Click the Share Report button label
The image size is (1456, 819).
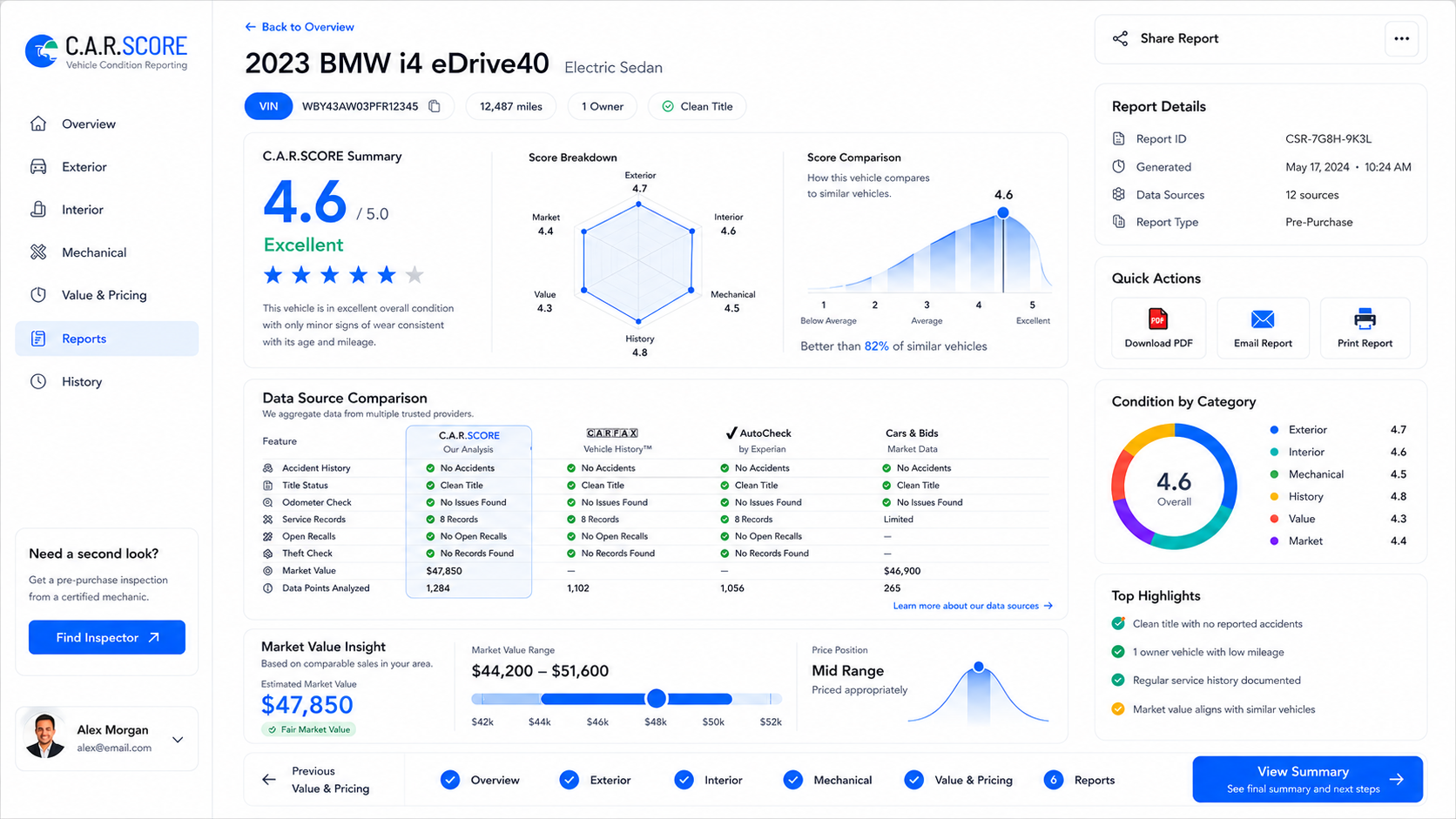pyautogui.click(x=1179, y=38)
